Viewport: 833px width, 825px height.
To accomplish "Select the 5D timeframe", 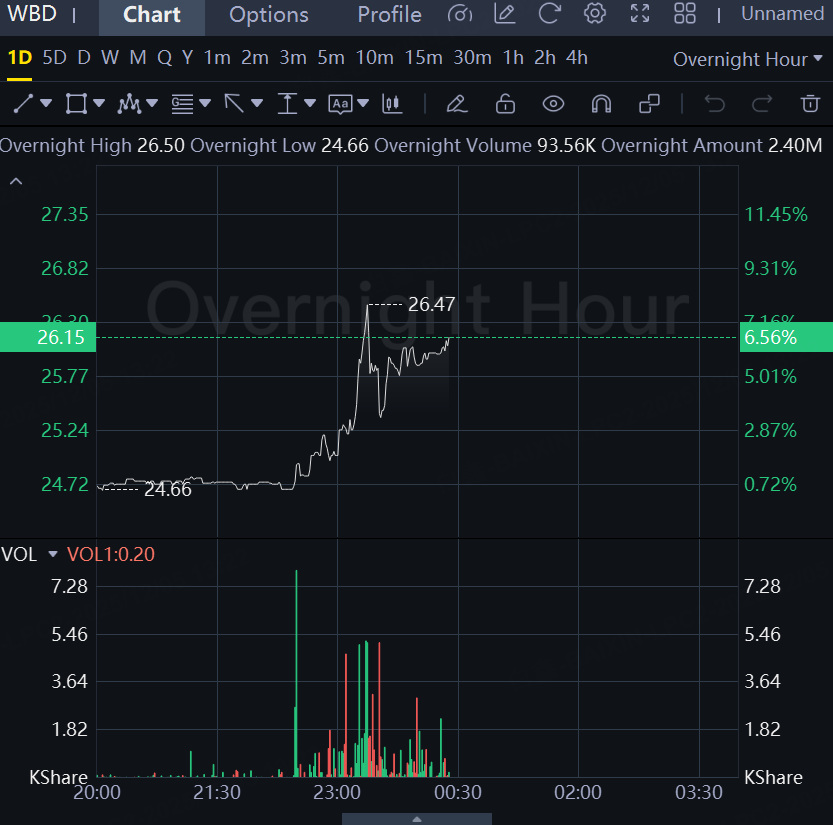I will click(54, 57).
